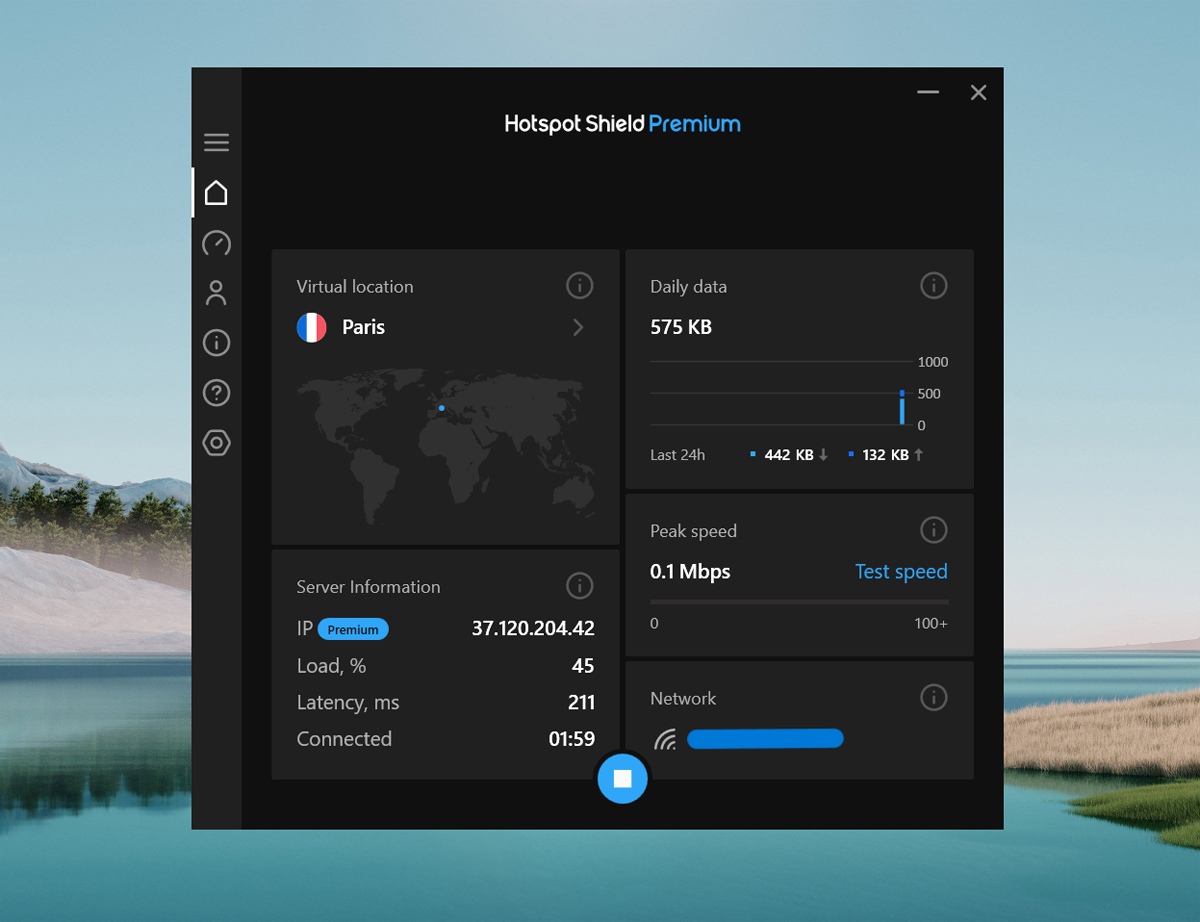Show the Network info tooltip
Image resolution: width=1200 pixels, height=922 pixels.
click(933, 697)
